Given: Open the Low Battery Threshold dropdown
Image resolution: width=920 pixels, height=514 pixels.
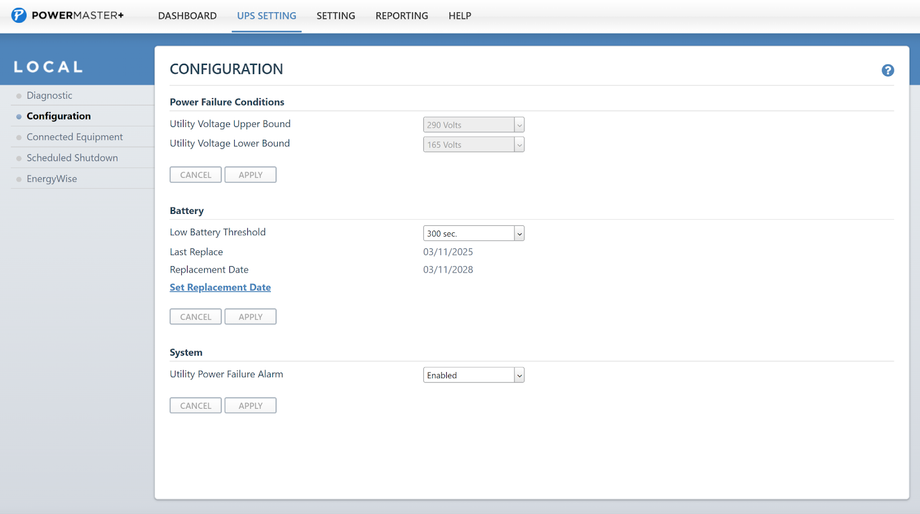Looking at the screenshot, I should (473, 234).
